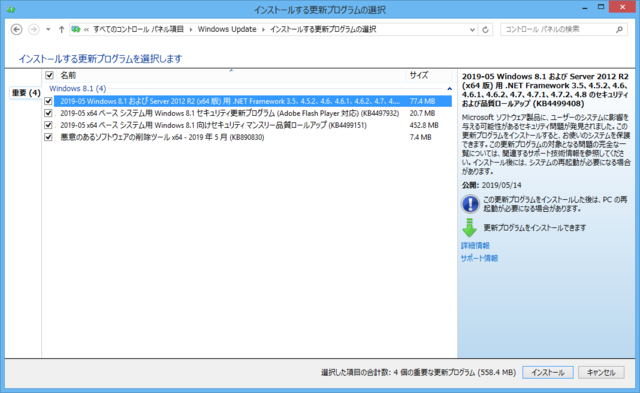Image resolution: width=640 pixels, height=393 pixels.
Task: Uncheck the KB4499408 .NET Framework update
Action: 48,101
